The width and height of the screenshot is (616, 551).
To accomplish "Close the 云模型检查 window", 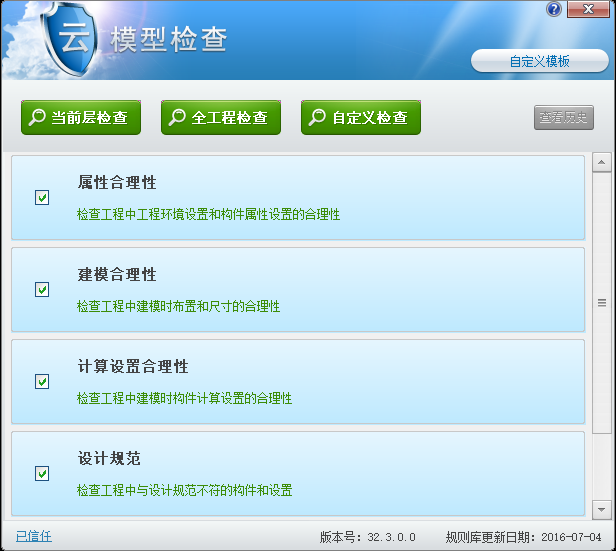I will [590, 9].
